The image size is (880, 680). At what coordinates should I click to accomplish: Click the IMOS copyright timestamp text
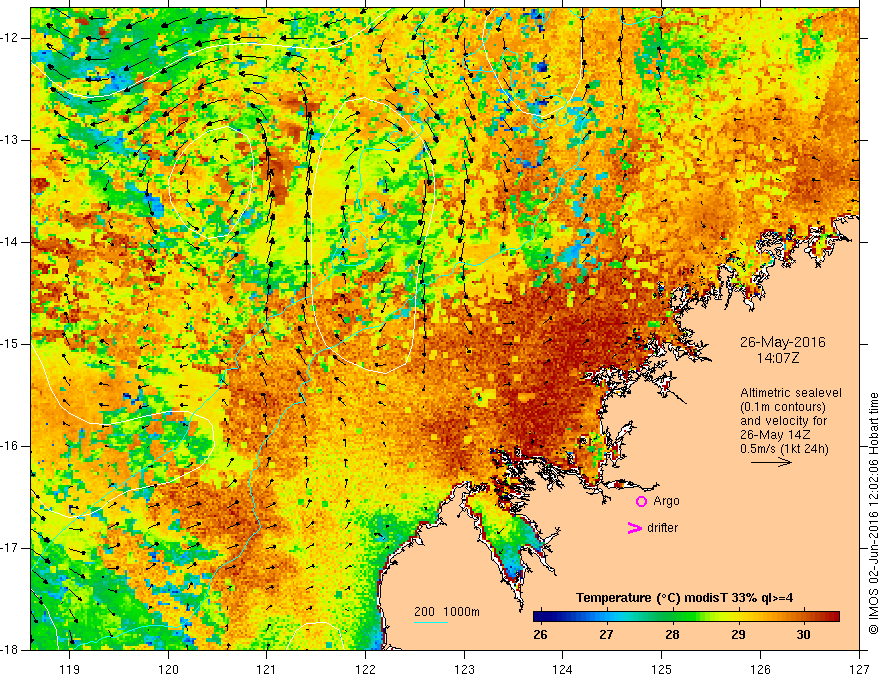pos(873,513)
